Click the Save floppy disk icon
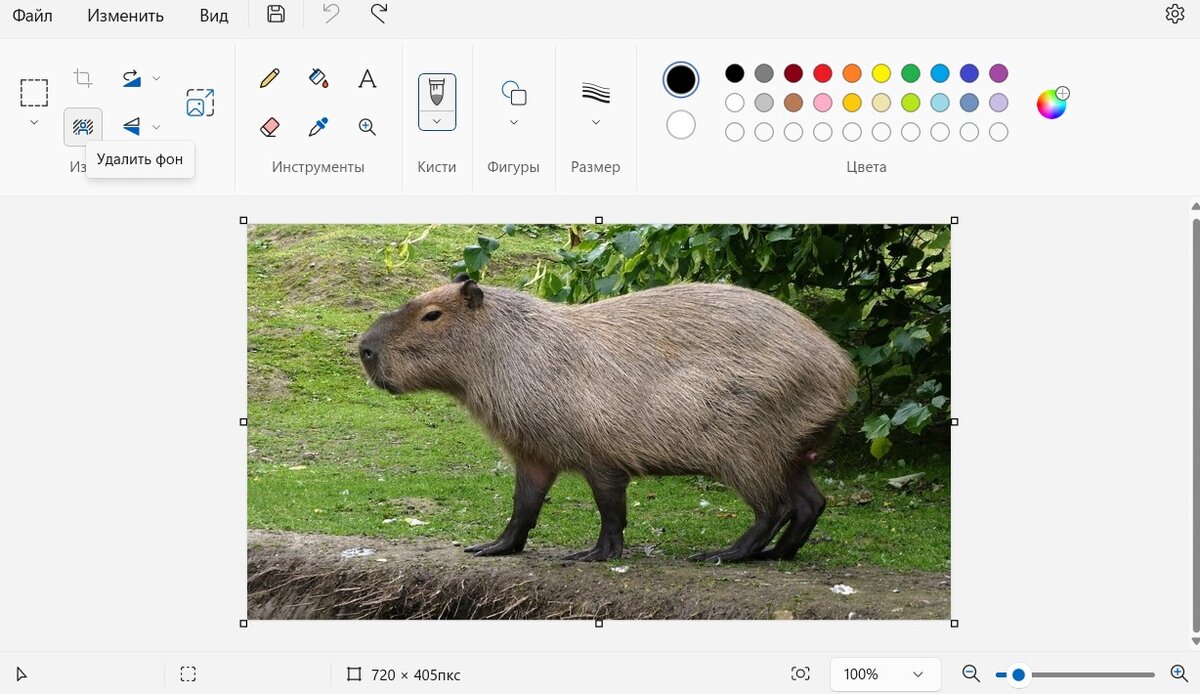The width and height of the screenshot is (1200, 694). [x=276, y=14]
